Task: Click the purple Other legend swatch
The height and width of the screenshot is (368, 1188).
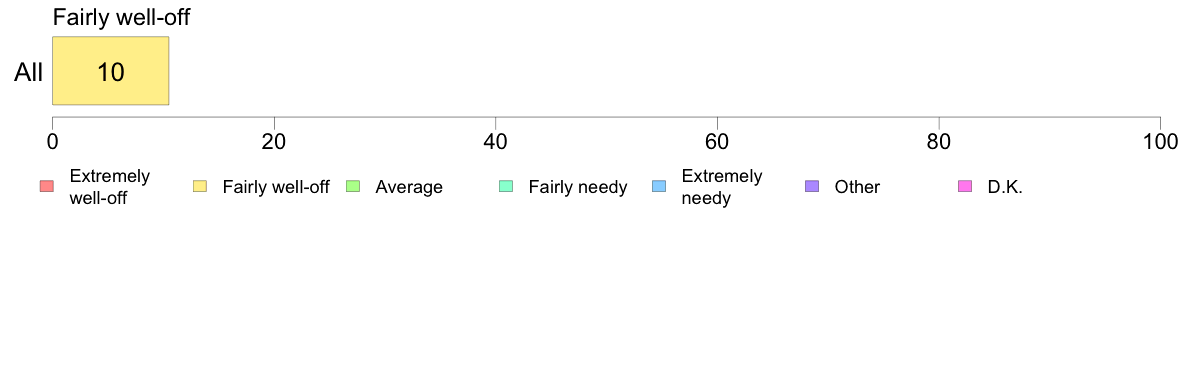Action: [x=812, y=186]
